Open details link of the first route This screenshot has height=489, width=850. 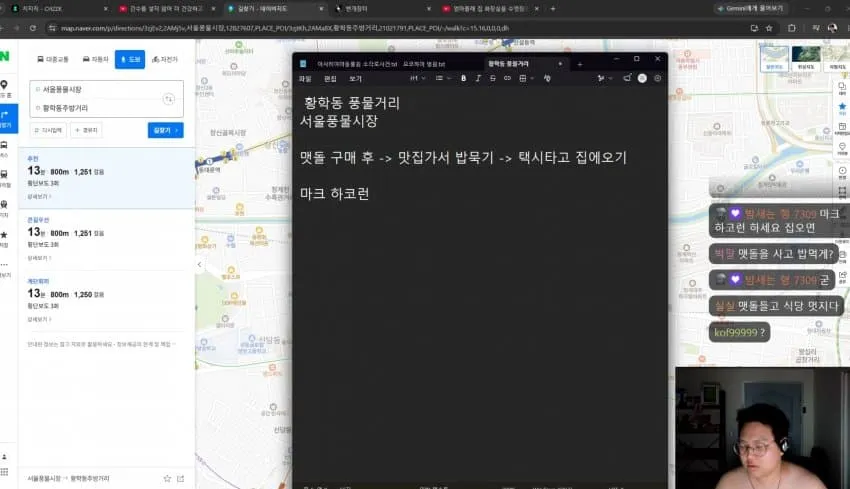click(x=39, y=197)
